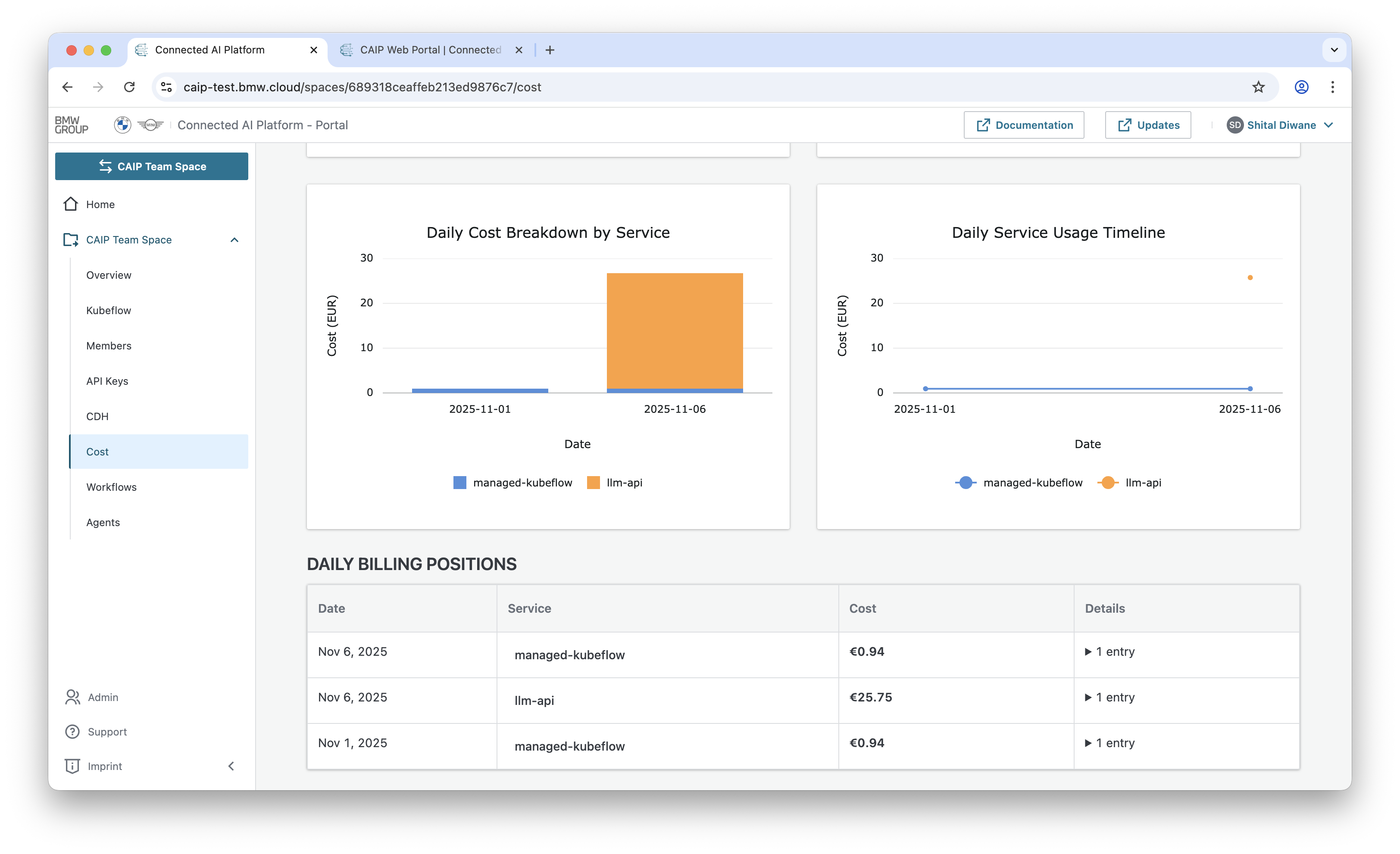Image resolution: width=1400 pixels, height=854 pixels.
Task: Open the Documentation link
Action: pos(1024,125)
